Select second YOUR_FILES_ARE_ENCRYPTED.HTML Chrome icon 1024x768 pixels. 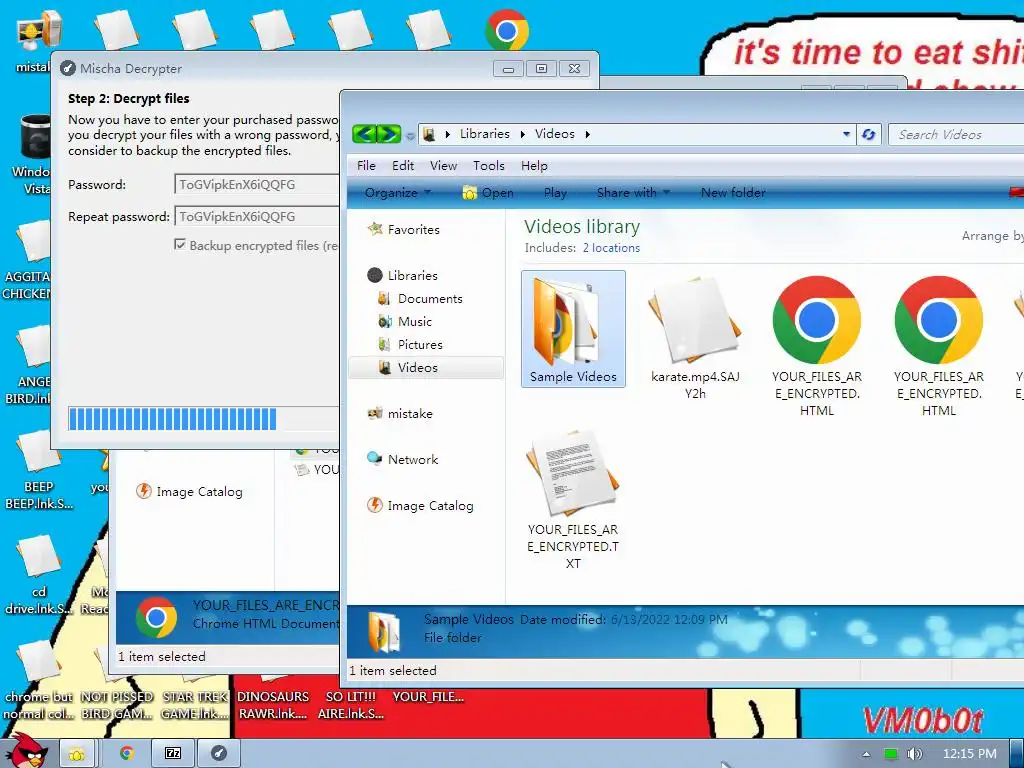(938, 320)
